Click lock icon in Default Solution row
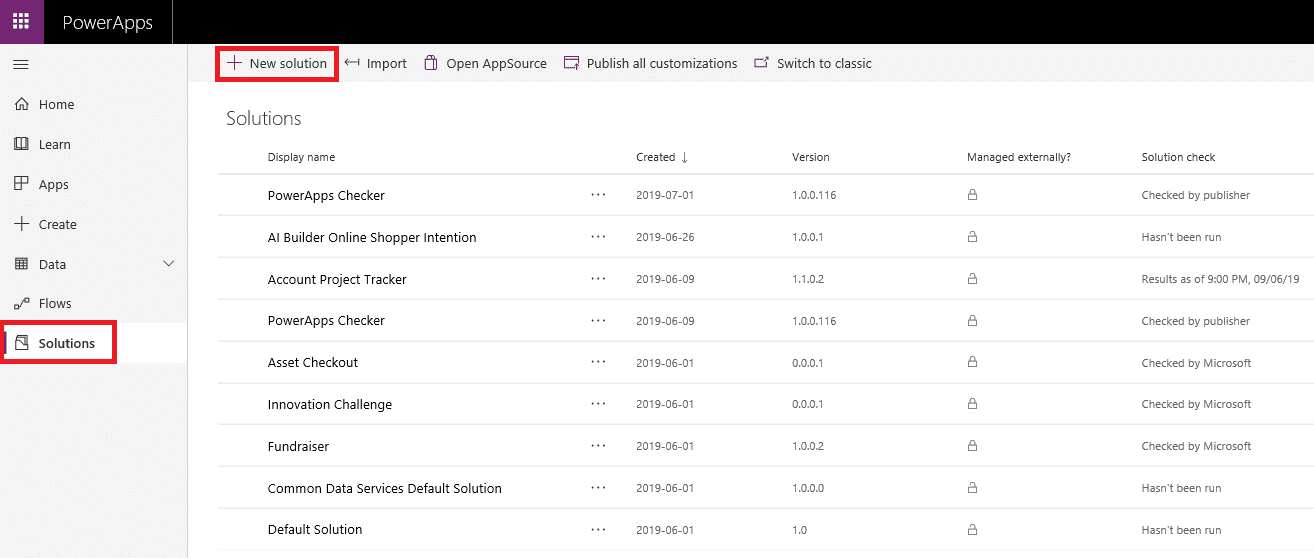The height and width of the screenshot is (558, 1314). pos(972,530)
